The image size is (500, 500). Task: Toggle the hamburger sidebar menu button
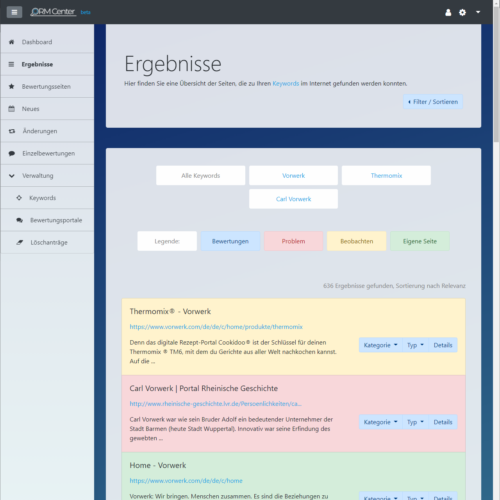point(14,12)
